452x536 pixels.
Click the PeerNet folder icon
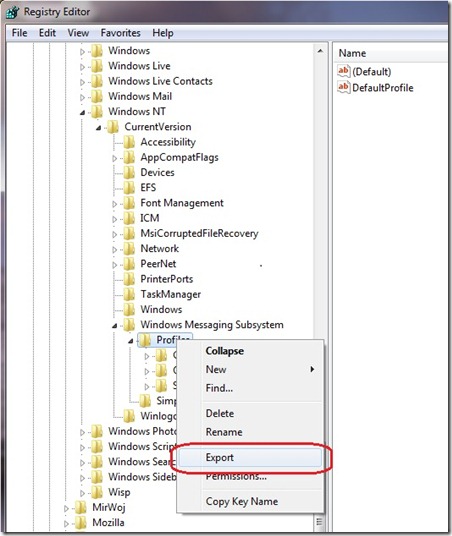pyautogui.click(x=129, y=264)
